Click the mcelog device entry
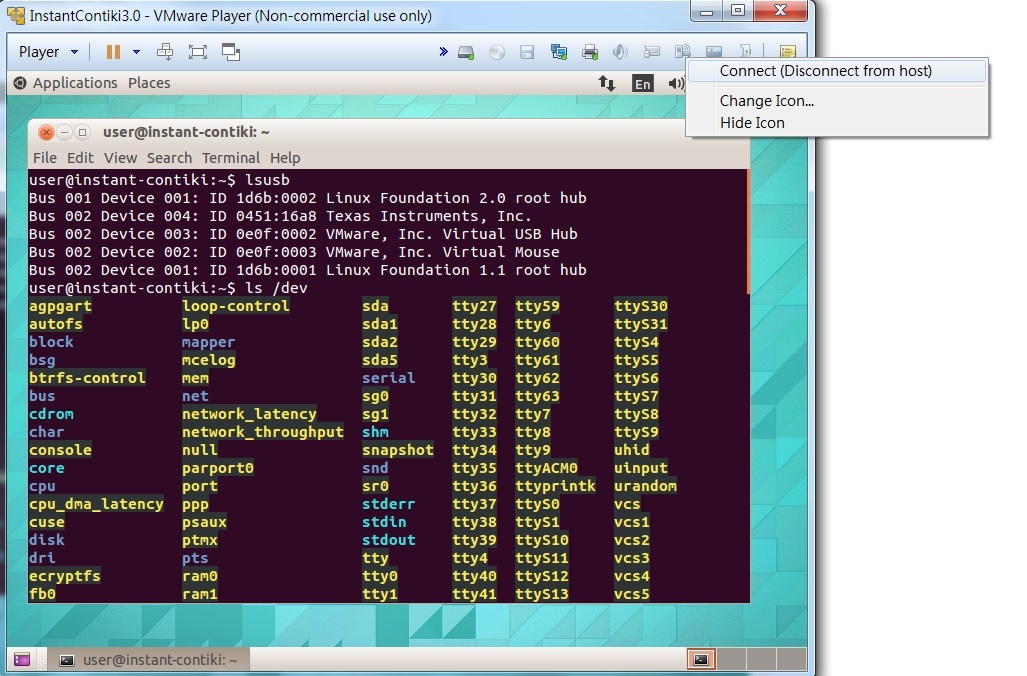The height and width of the screenshot is (676, 1027). pos(208,360)
